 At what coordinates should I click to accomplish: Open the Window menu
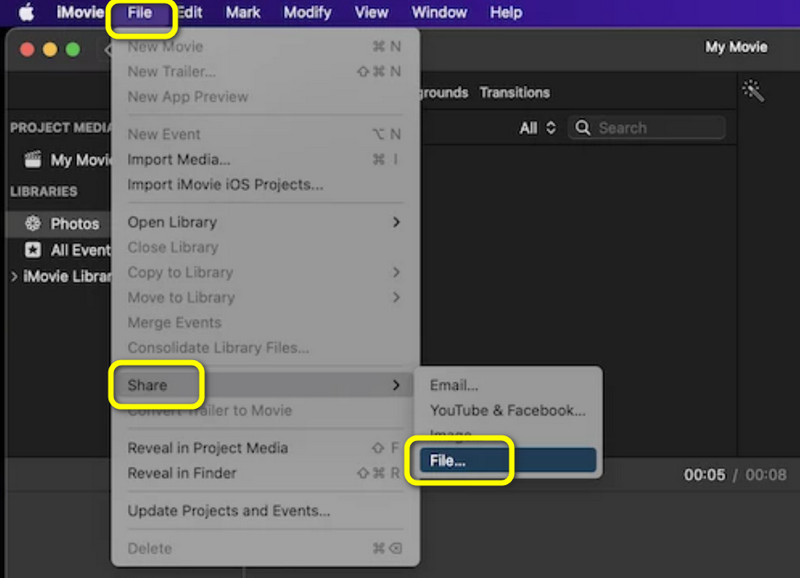tap(439, 12)
